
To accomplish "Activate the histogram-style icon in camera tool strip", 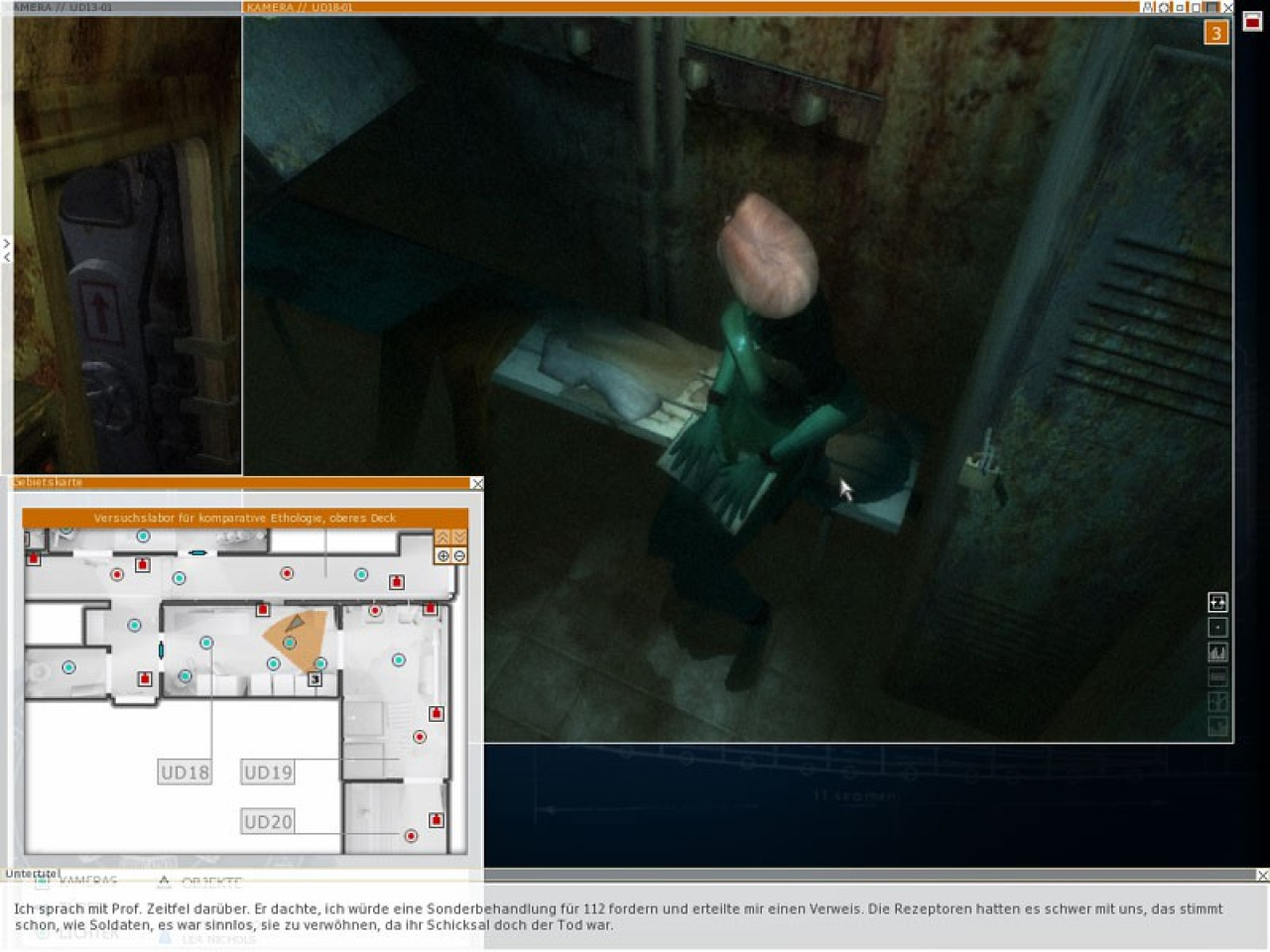I will coord(1217,652).
